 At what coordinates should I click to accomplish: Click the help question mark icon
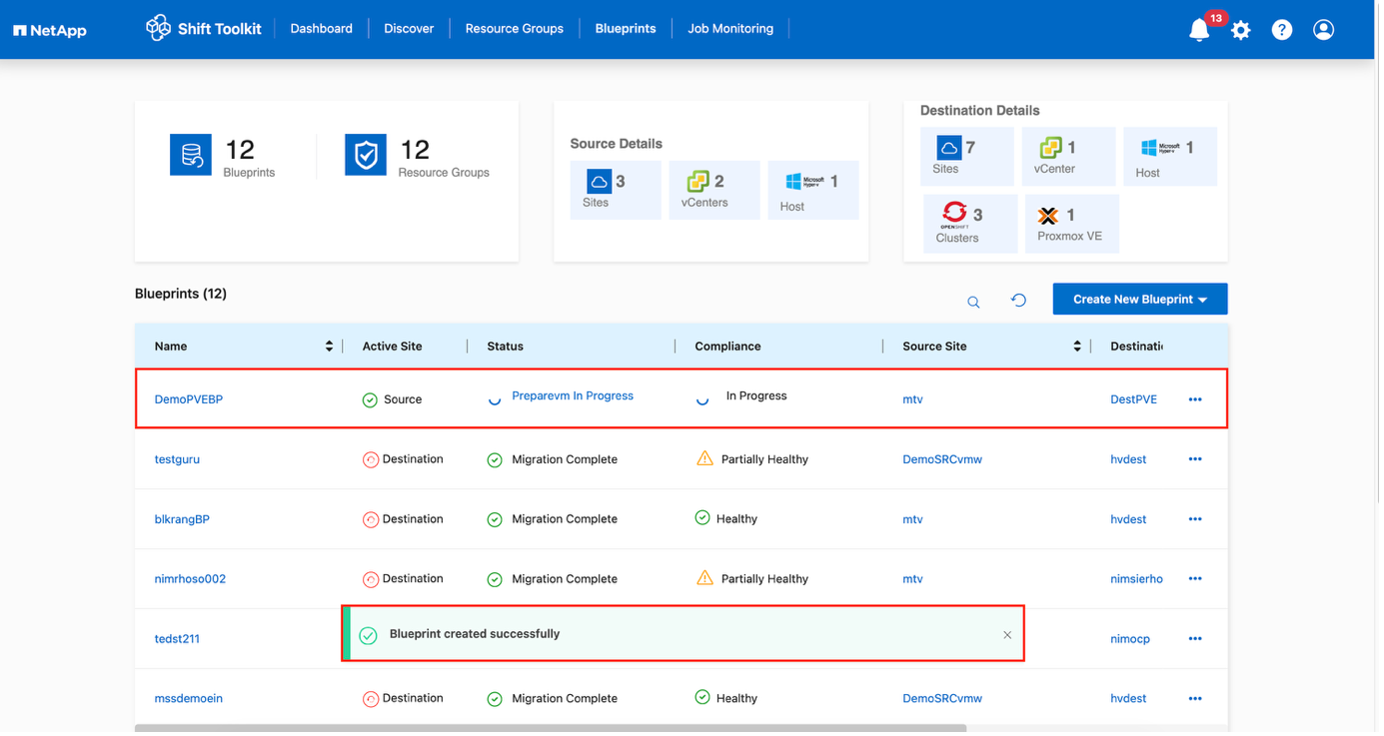pyautogui.click(x=1282, y=30)
